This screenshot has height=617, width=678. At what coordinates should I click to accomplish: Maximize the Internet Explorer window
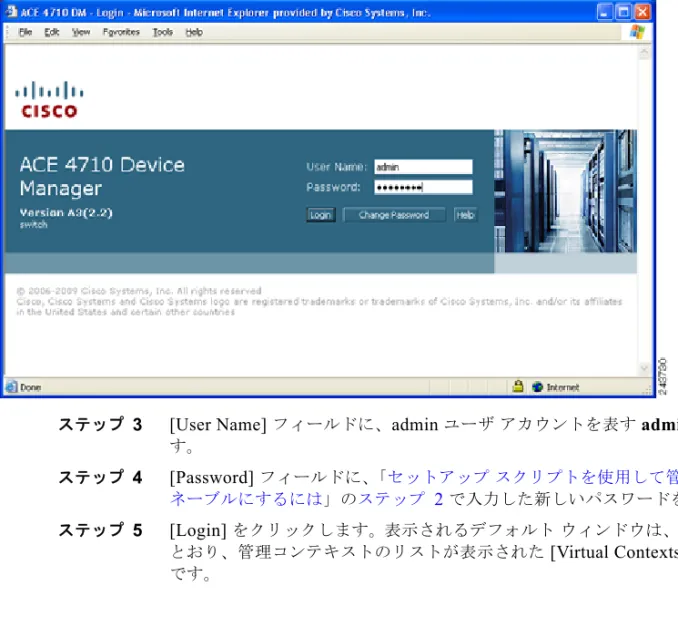pos(624,12)
